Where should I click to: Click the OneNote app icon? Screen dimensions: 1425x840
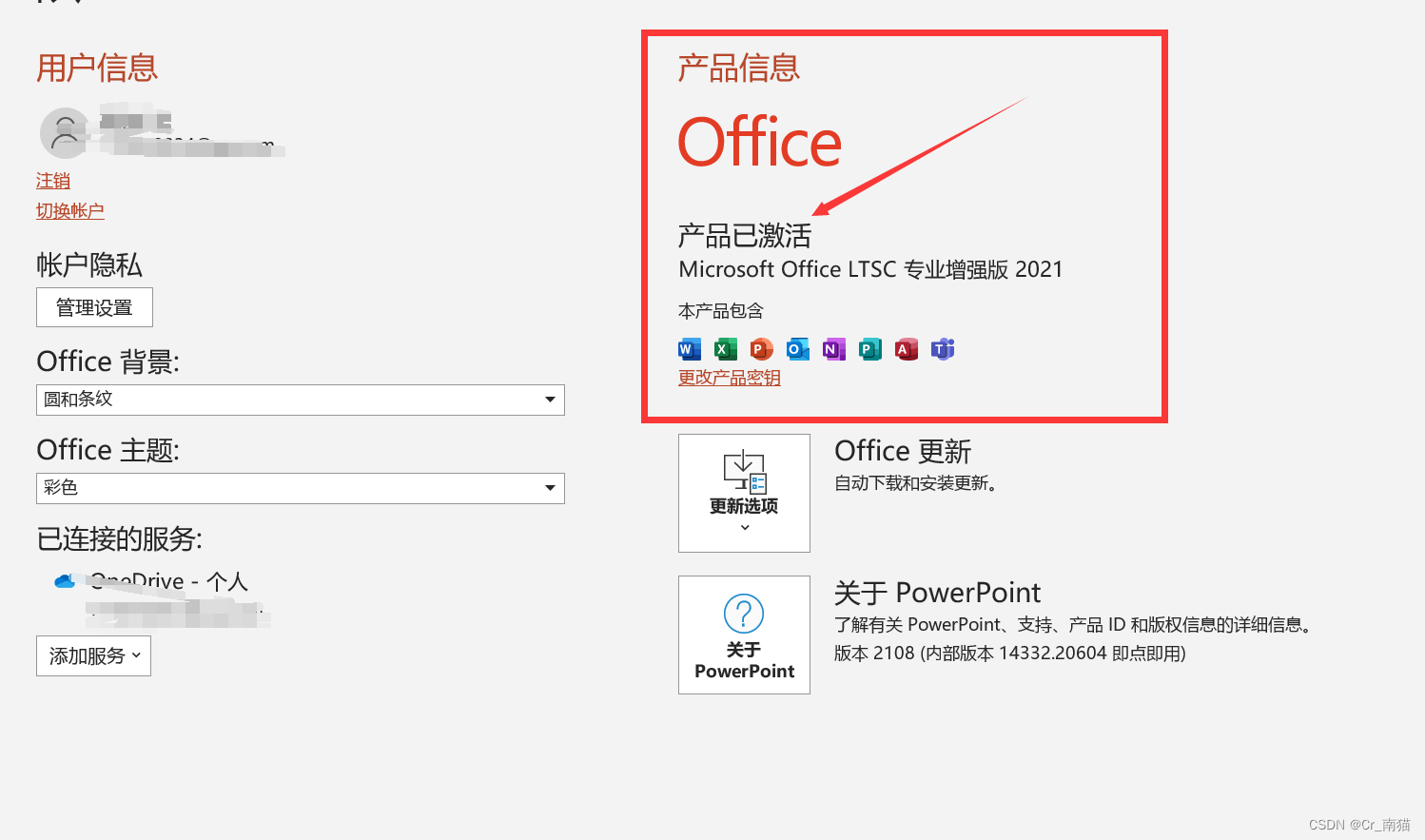834,349
